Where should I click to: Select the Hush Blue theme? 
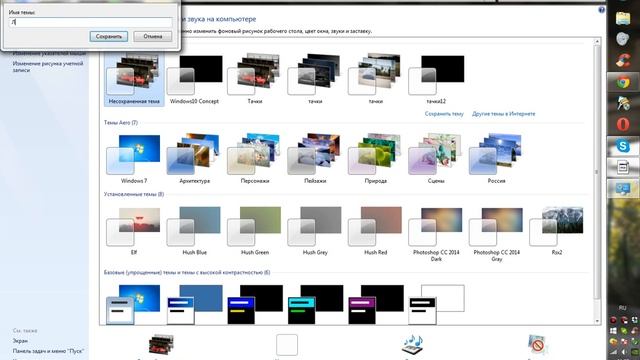194,231
